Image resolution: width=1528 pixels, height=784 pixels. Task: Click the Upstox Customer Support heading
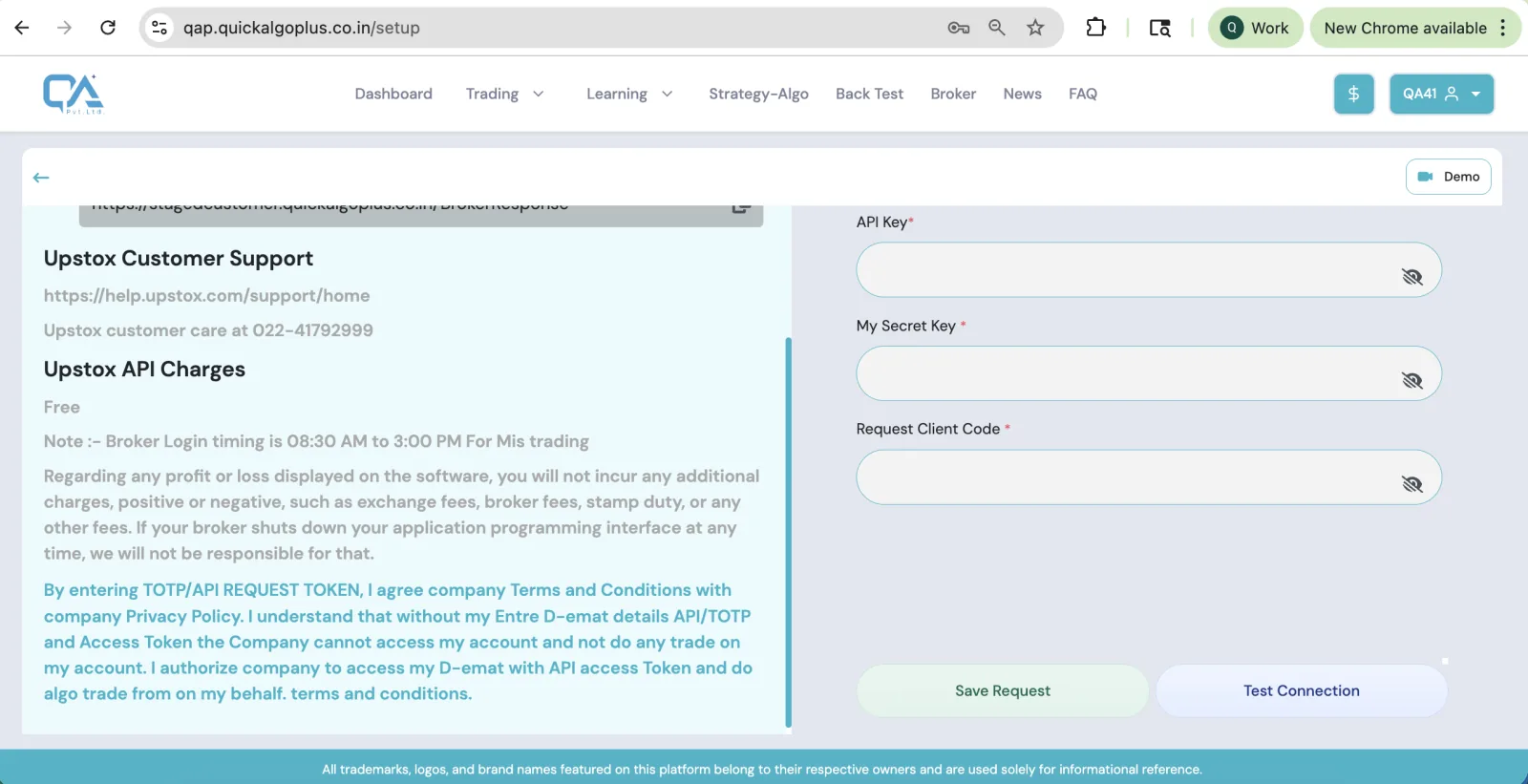click(179, 259)
